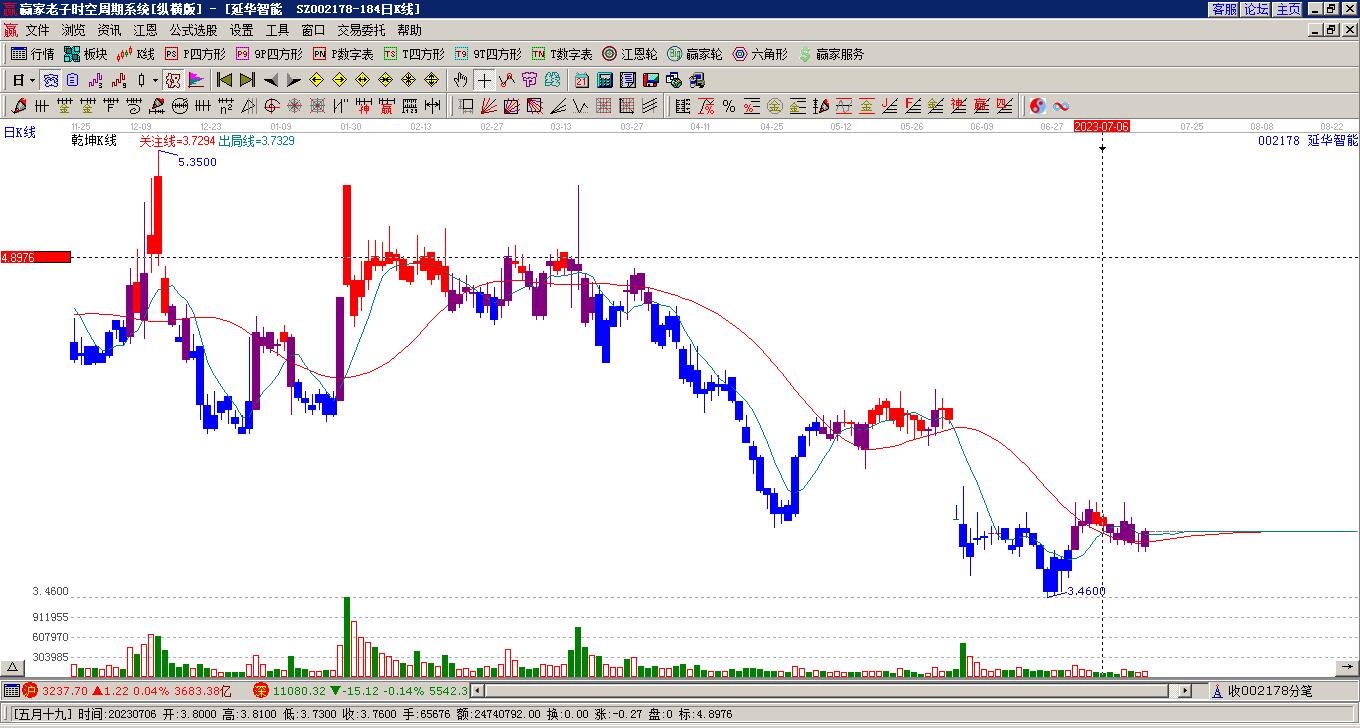Open the 9T四方形 tool
1360x728 pixels.
[x=488, y=54]
